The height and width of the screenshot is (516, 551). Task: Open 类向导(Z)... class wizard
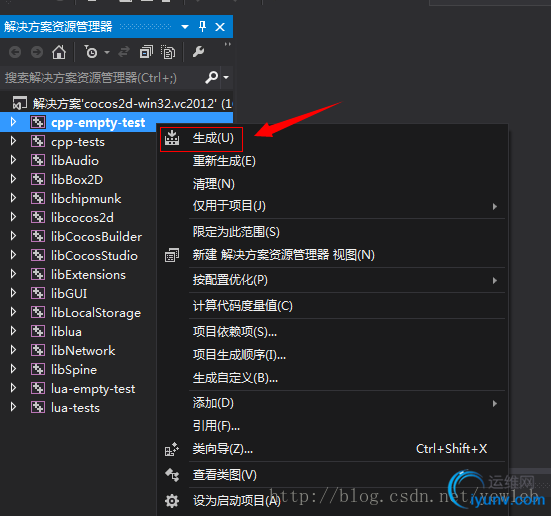(x=332, y=449)
